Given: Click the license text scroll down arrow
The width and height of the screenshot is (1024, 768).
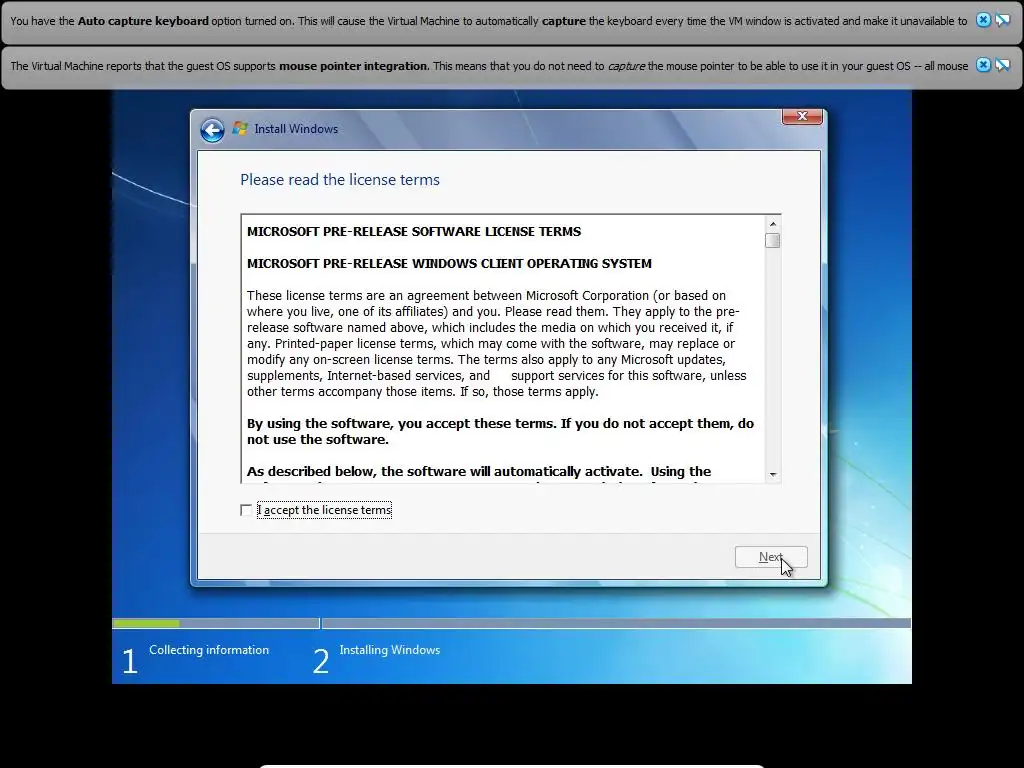Looking at the screenshot, I should pyautogui.click(x=773, y=475).
